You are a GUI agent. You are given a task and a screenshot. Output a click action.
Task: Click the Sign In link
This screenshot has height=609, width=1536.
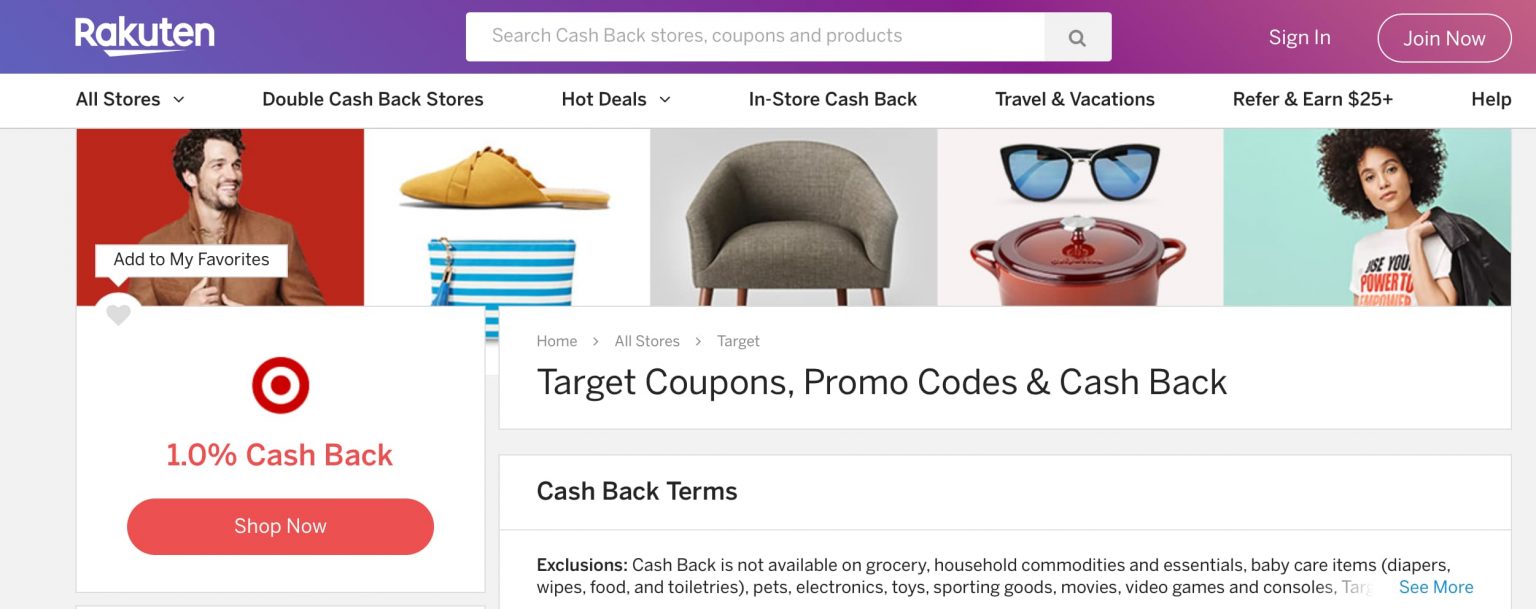[1299, 37]
